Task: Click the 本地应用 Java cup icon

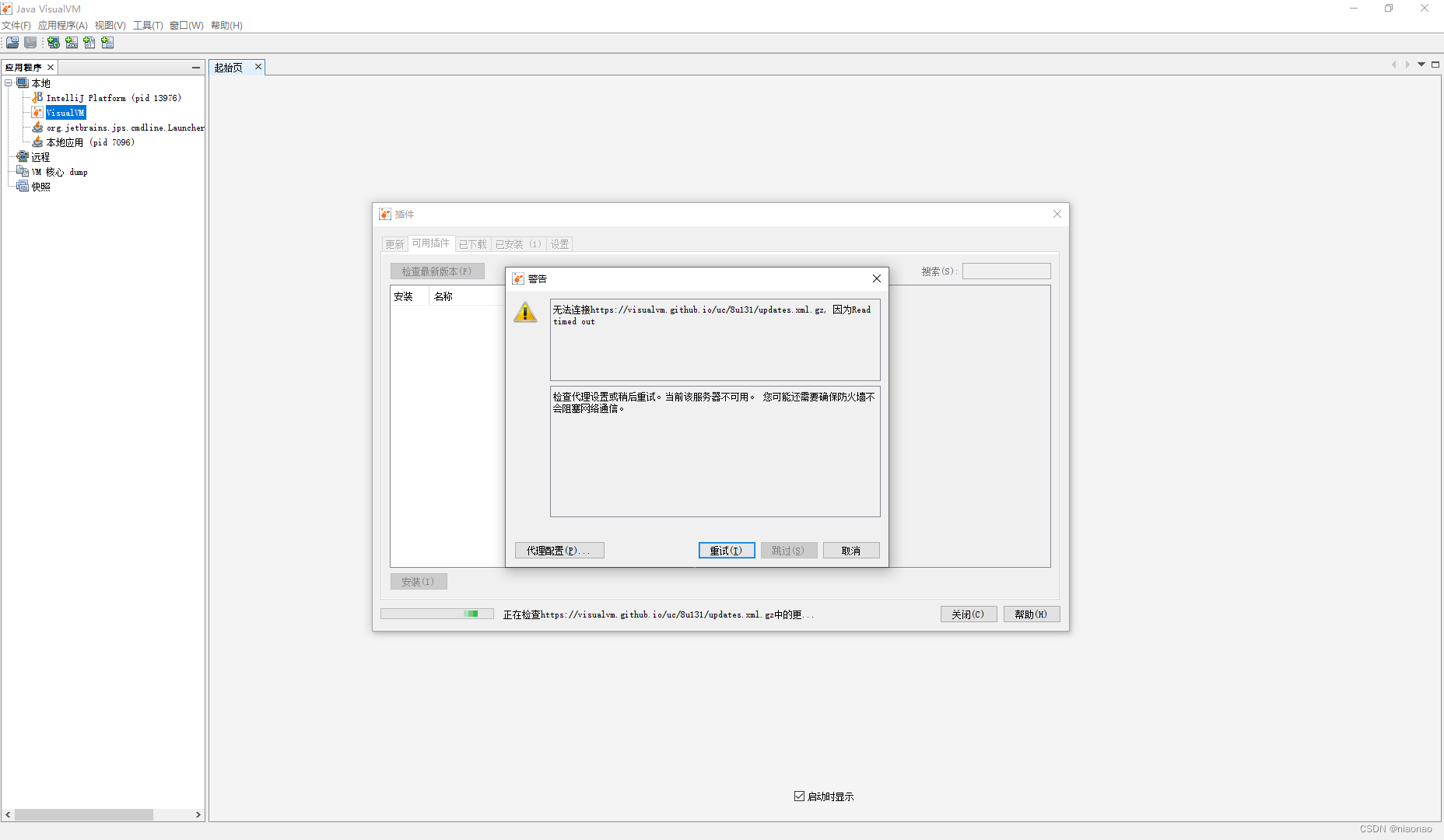Action: coord(37,142)
